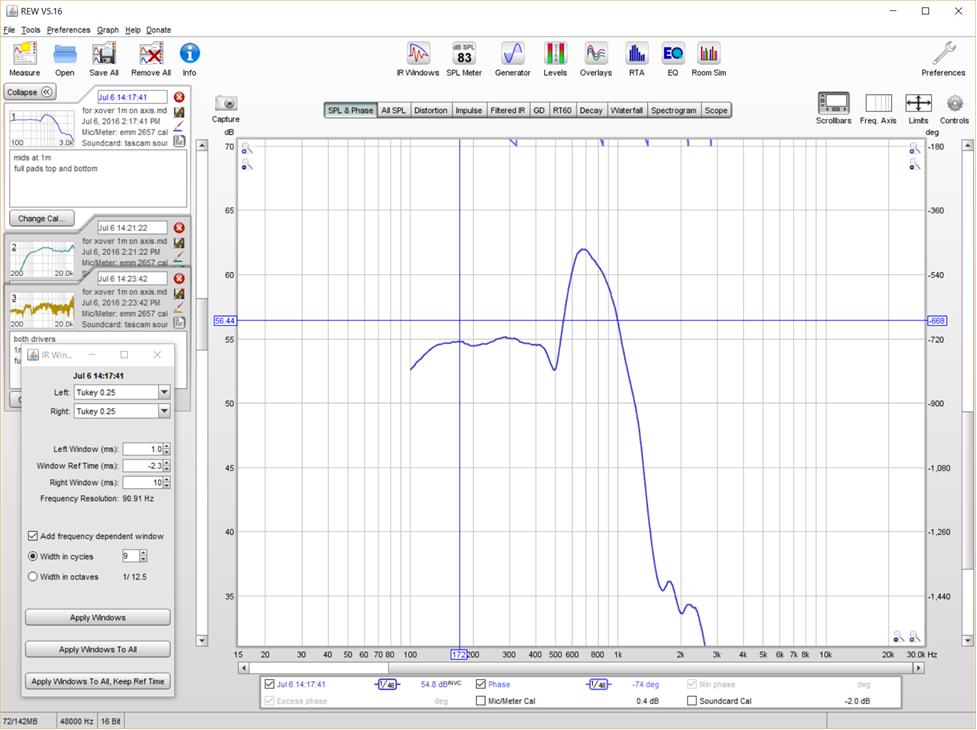Select Width in octaves radio button
977x730 pixels.
(33, 577)
